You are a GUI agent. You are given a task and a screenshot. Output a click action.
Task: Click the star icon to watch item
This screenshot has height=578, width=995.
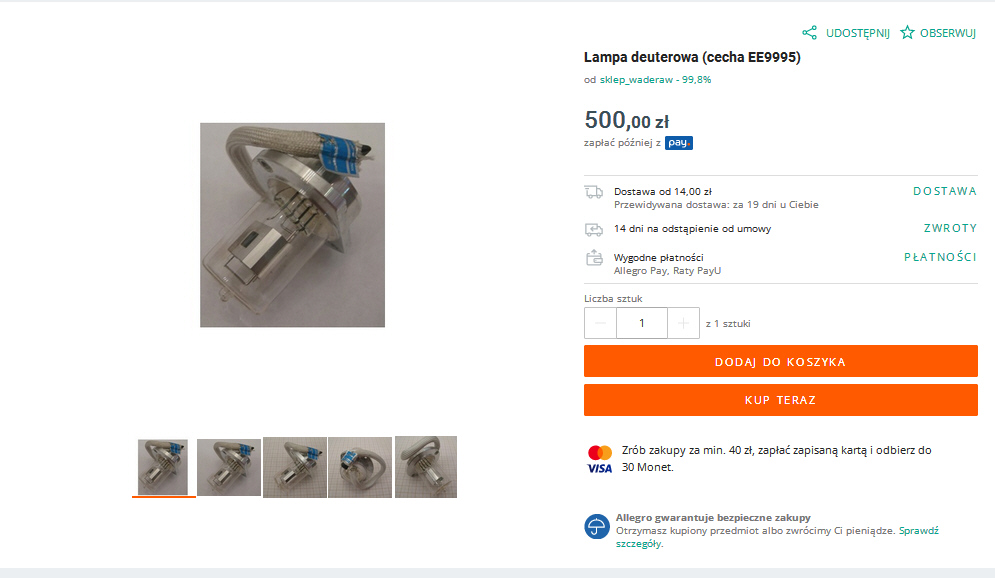pos(907,33)
